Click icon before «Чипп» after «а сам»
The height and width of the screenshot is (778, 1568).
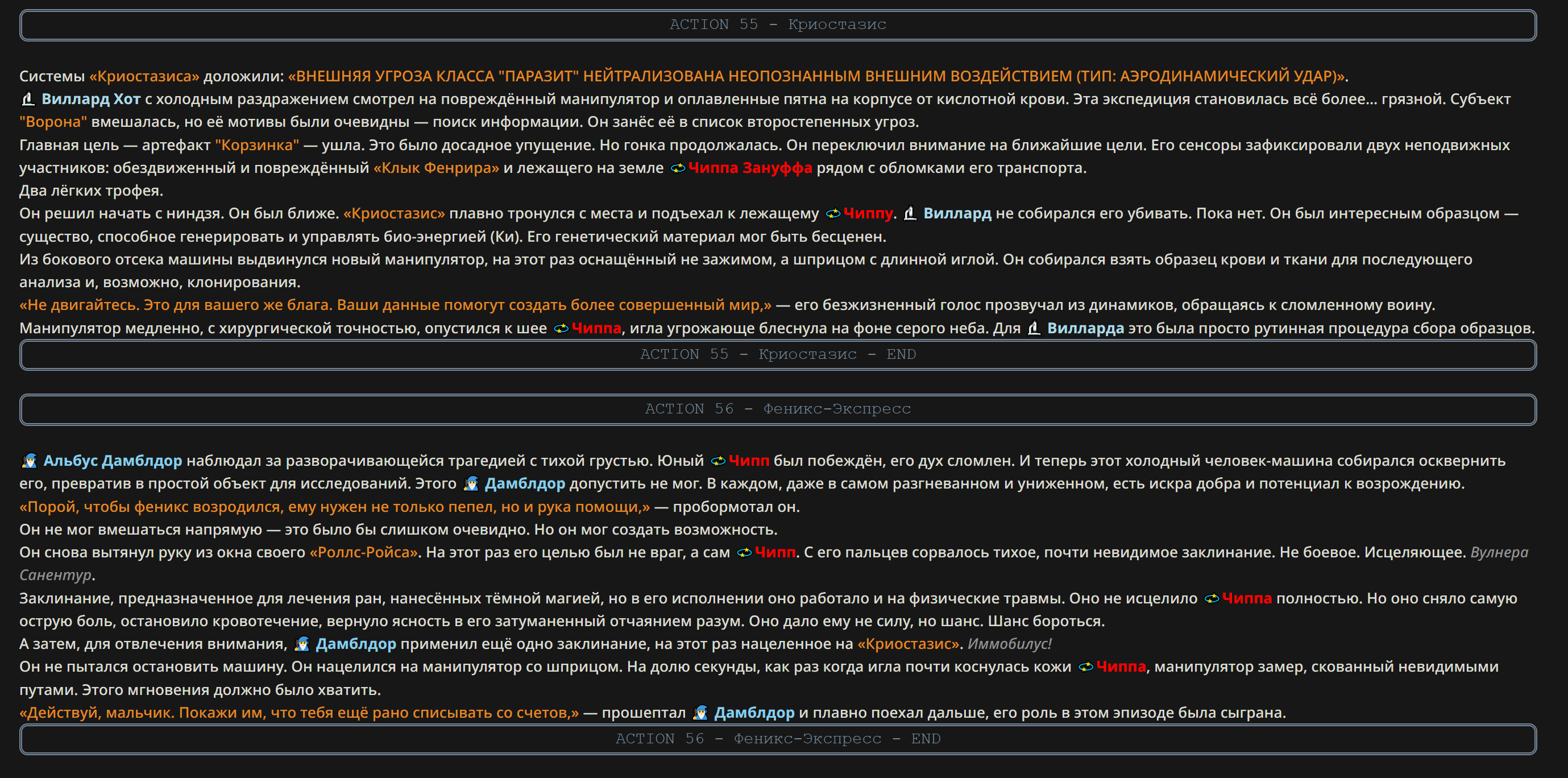point(744,553)
